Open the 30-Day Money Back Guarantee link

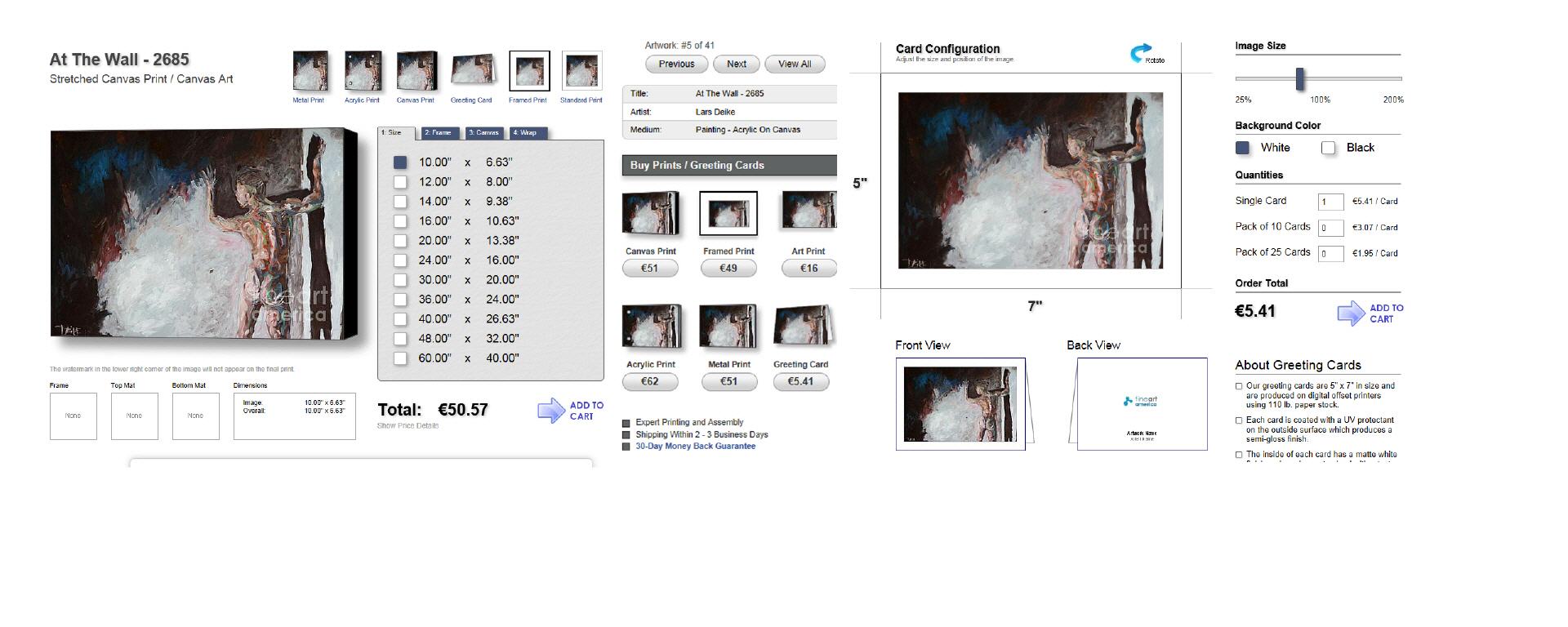[x=695, y=447]
